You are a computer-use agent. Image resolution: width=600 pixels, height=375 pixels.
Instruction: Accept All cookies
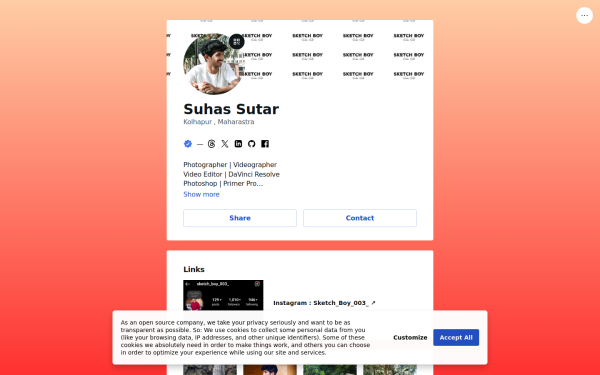coord(456,338)
